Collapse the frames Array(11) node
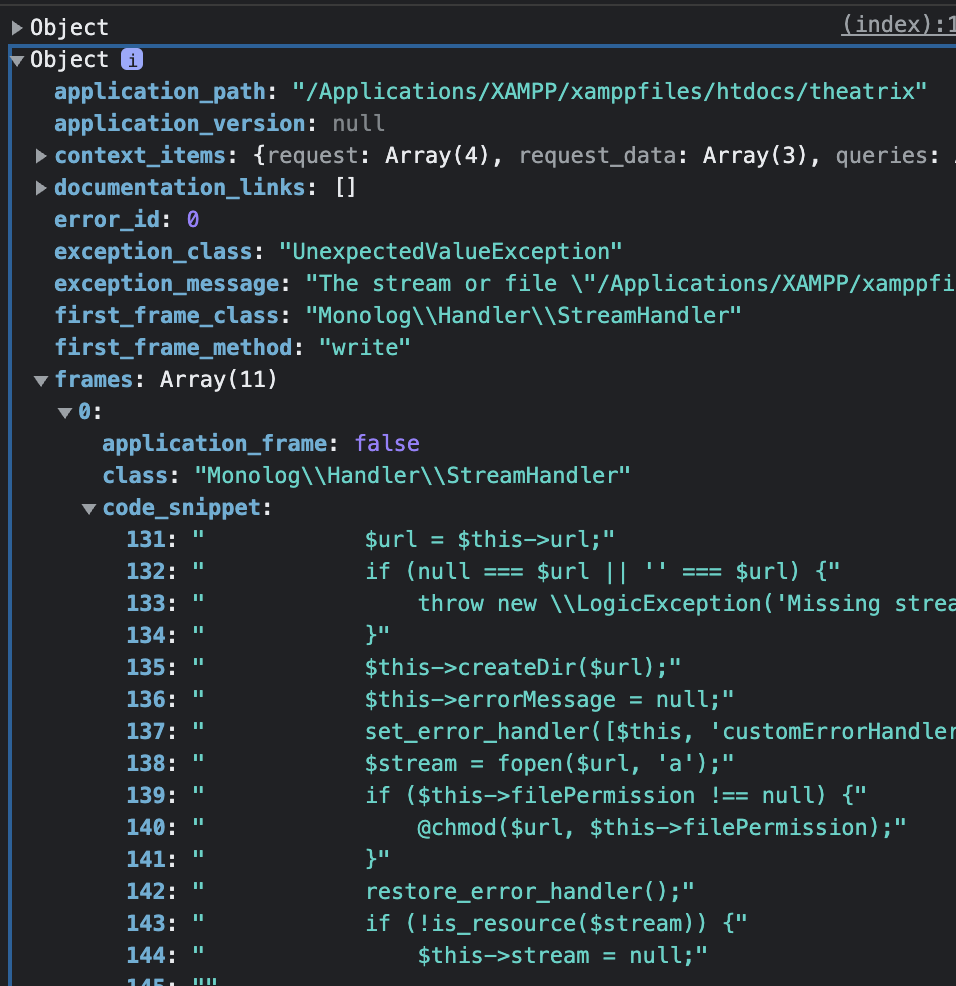Viewport: 956px width, 986px height. (41, 380)
